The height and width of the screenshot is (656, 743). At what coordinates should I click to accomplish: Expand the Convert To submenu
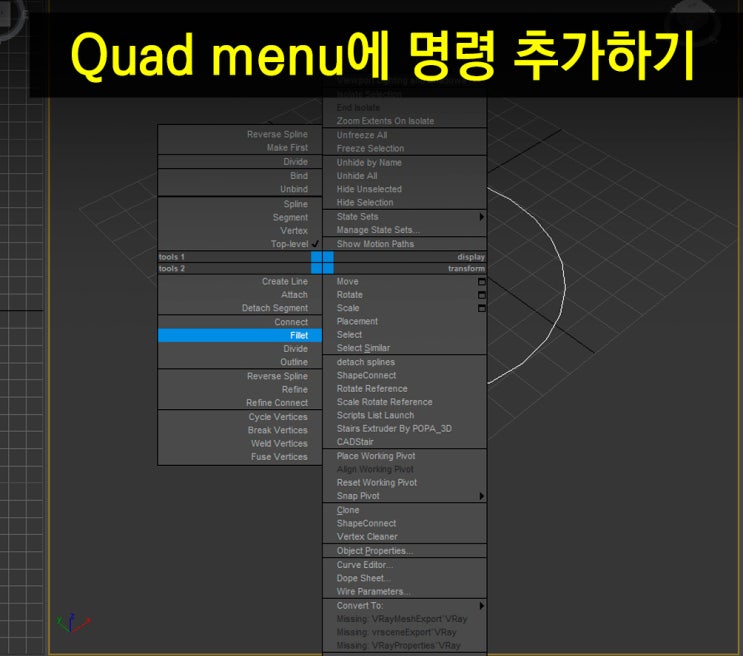[x=404, y=606]
